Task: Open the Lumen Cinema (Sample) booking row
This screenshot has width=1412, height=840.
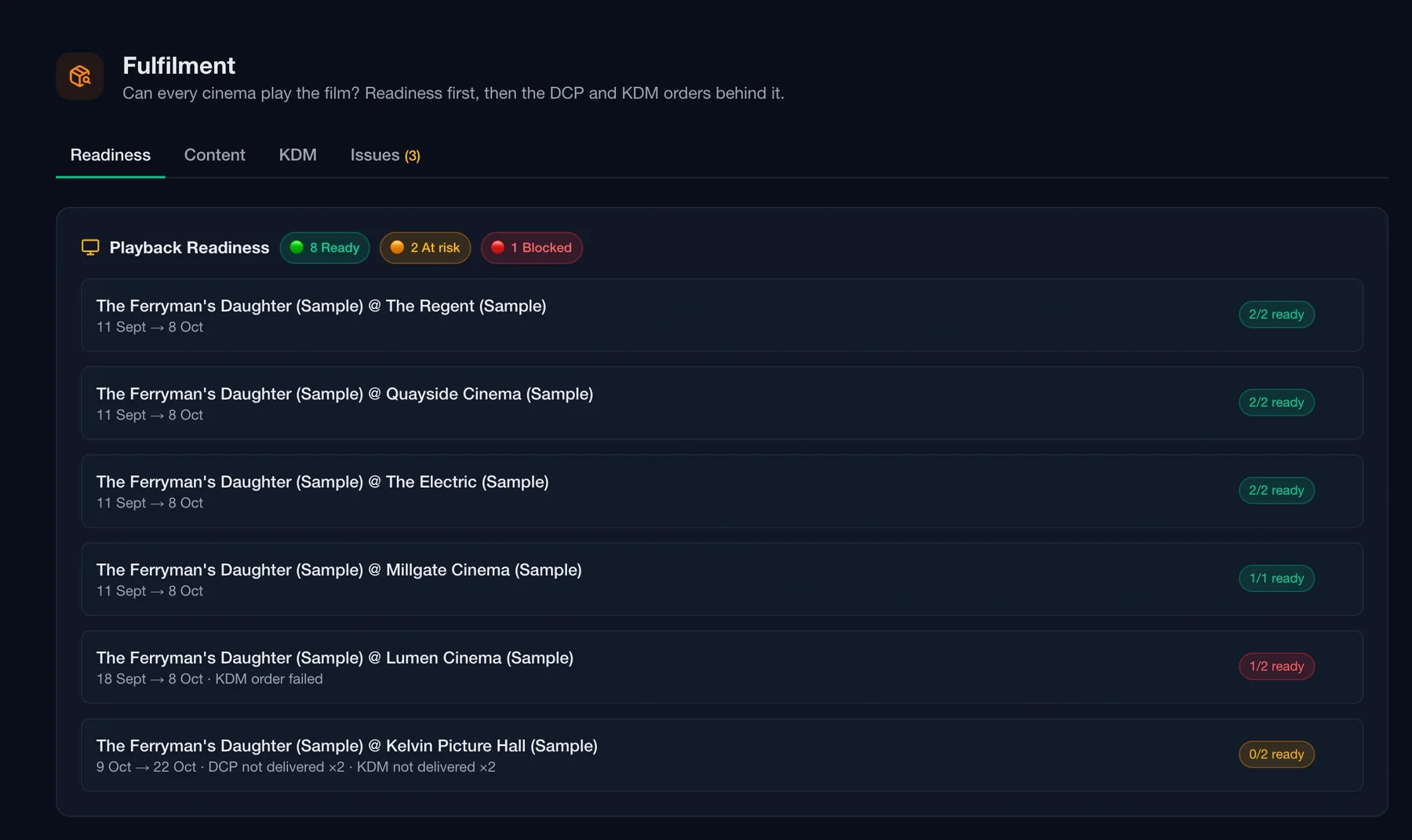Action: pos(722,667)
